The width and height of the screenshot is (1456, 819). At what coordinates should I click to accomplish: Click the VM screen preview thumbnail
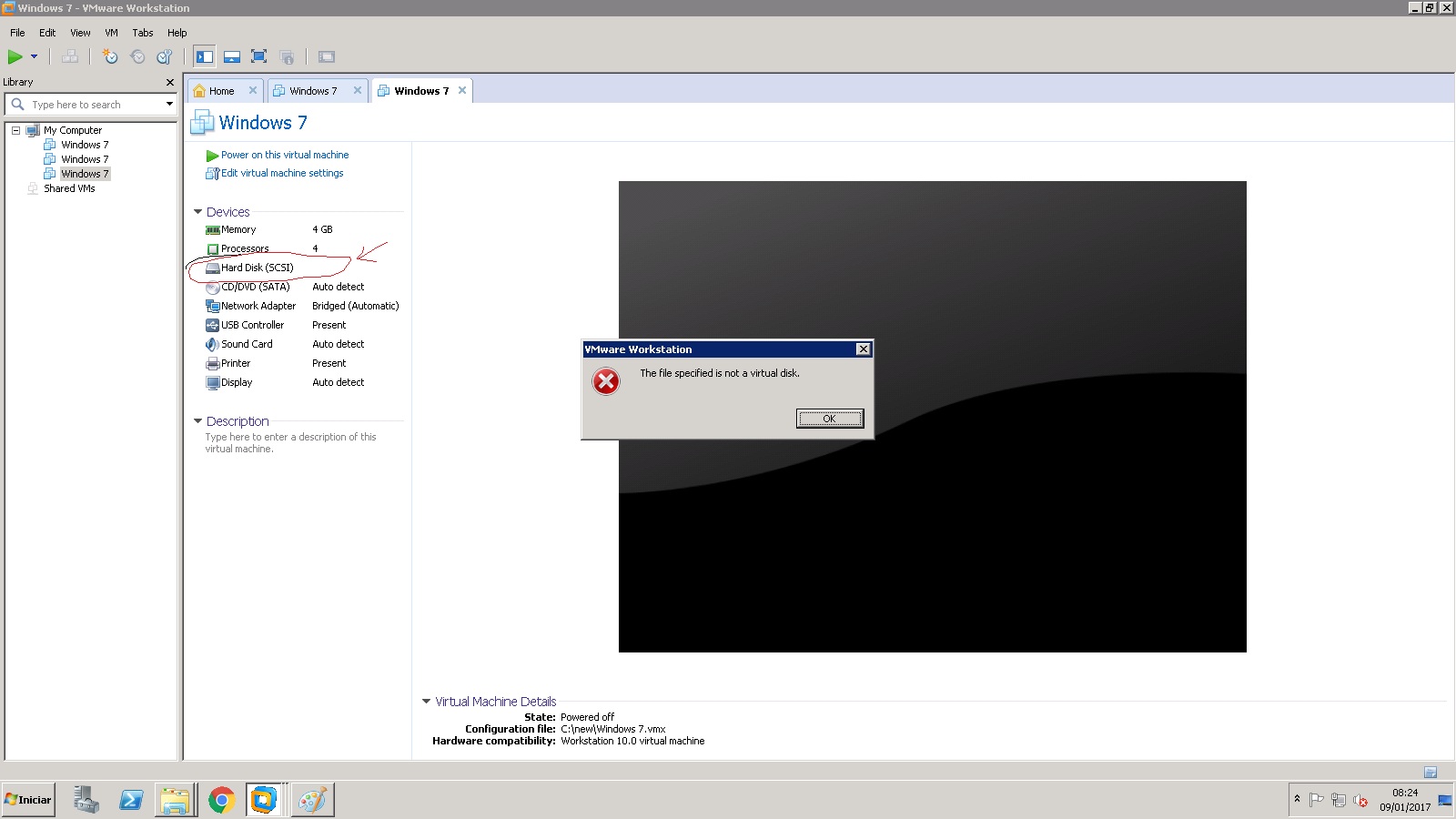click(933, 417)
